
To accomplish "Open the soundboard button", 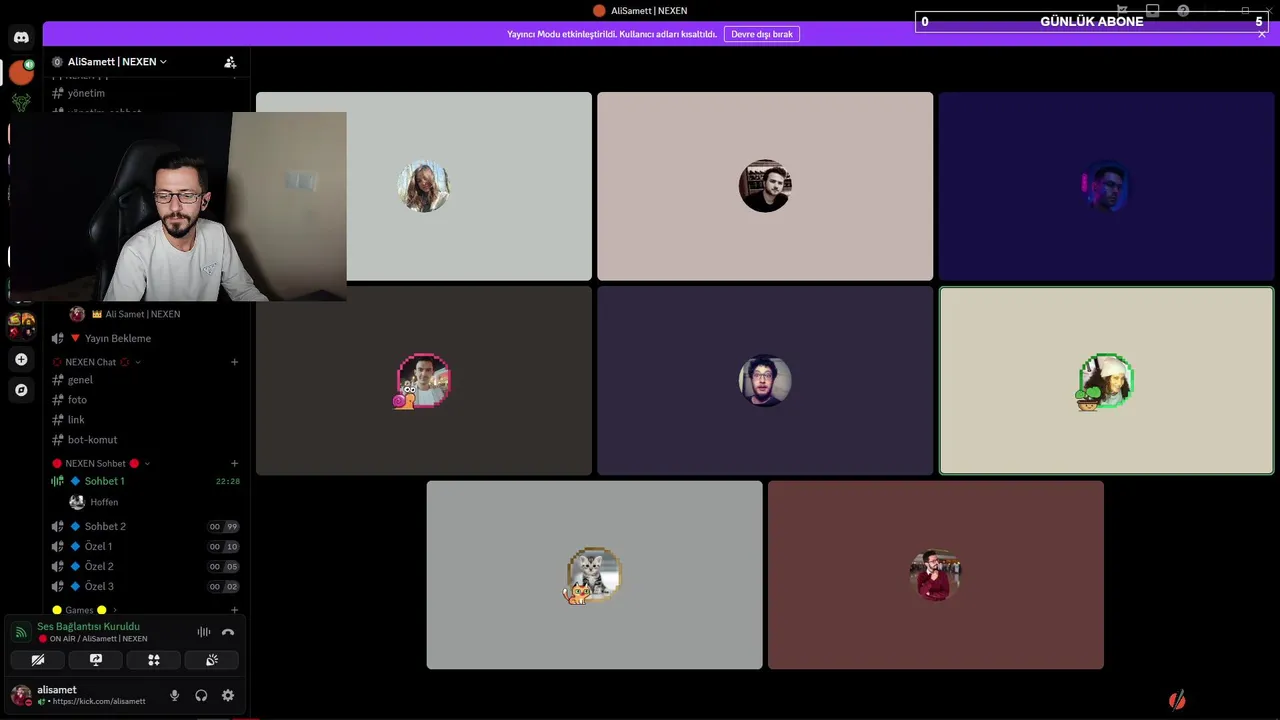I will pos(212,660).
